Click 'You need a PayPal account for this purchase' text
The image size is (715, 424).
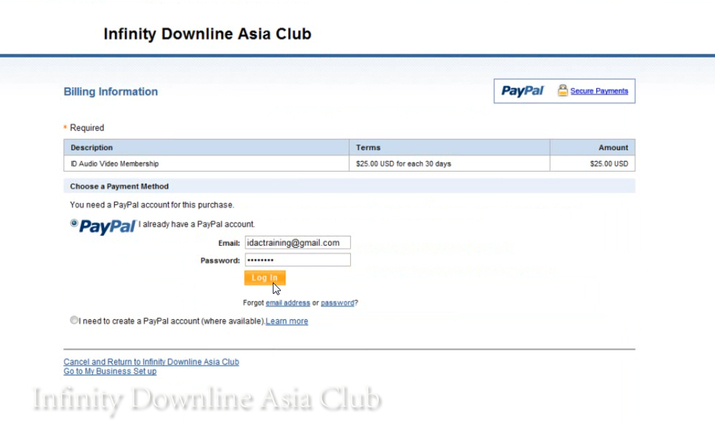pos(152,205)
